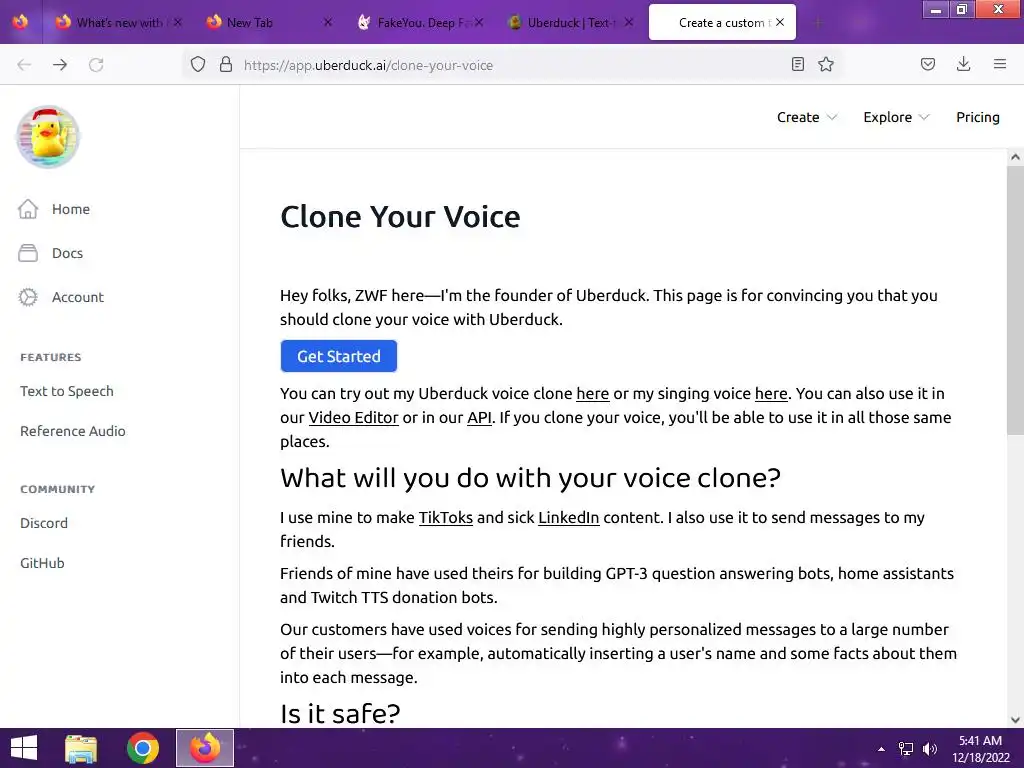The image size is (1024, 768).
Task: Open the API link
Action: [x=479, y=417]
